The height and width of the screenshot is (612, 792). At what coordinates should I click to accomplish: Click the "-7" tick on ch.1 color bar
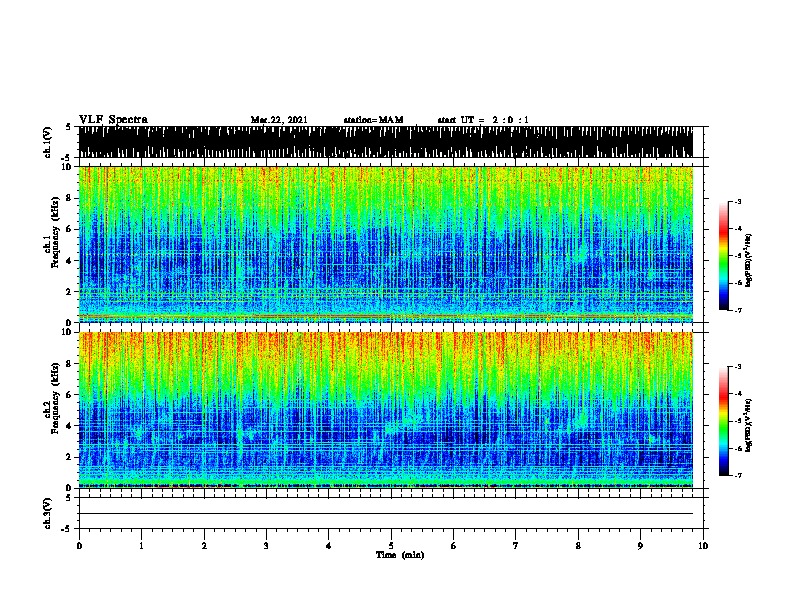pyautogui.click(x=737, y=310)
